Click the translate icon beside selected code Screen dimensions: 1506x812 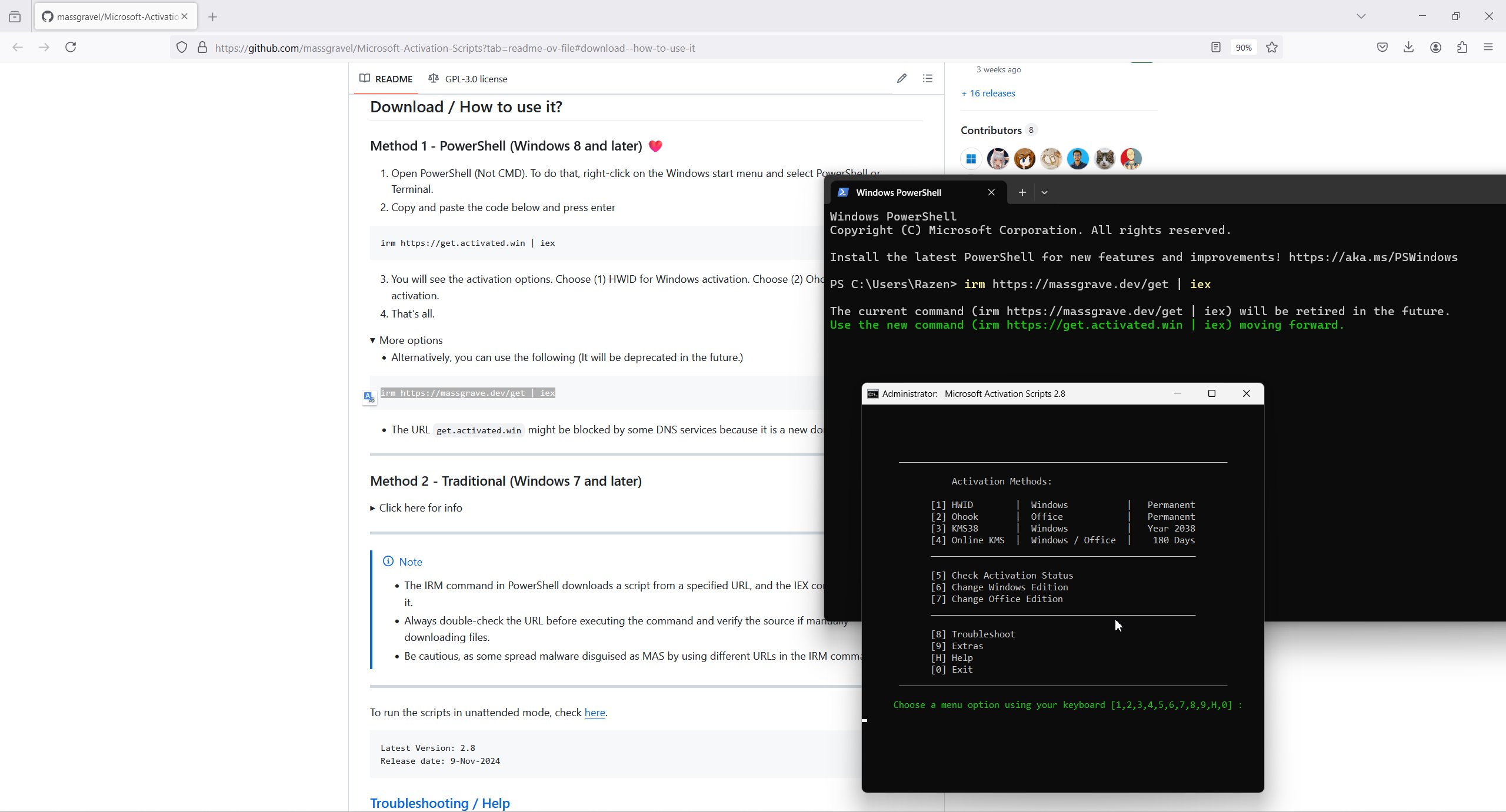click(369, 397)
